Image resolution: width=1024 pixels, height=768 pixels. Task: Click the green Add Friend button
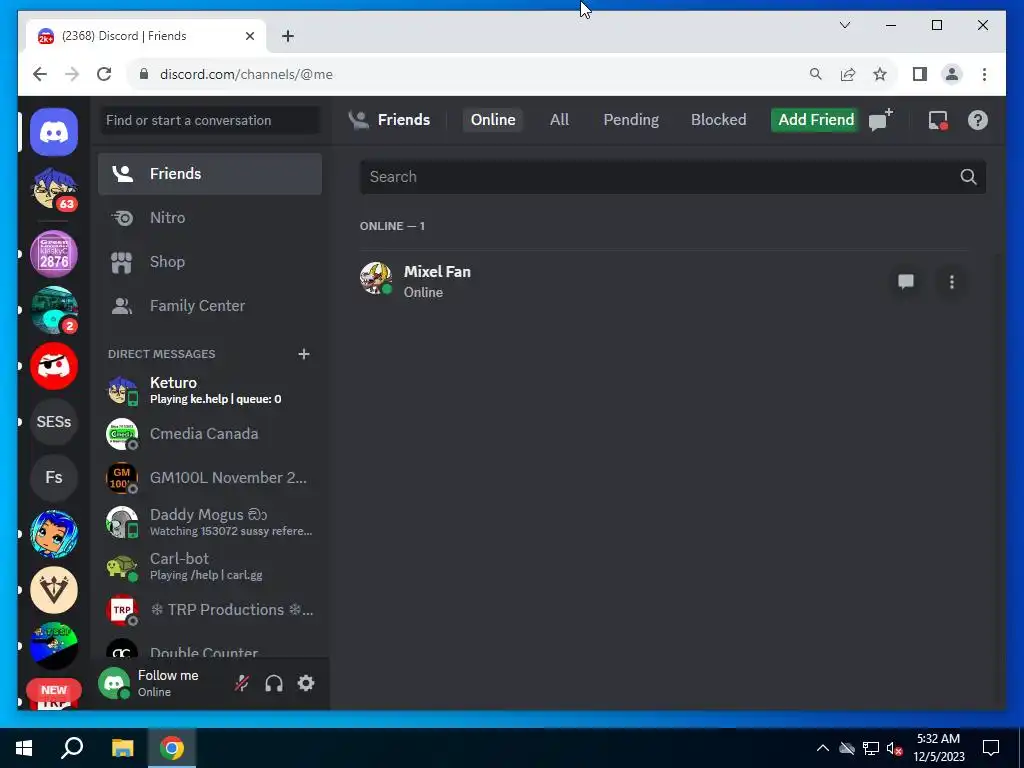[816, 120]
